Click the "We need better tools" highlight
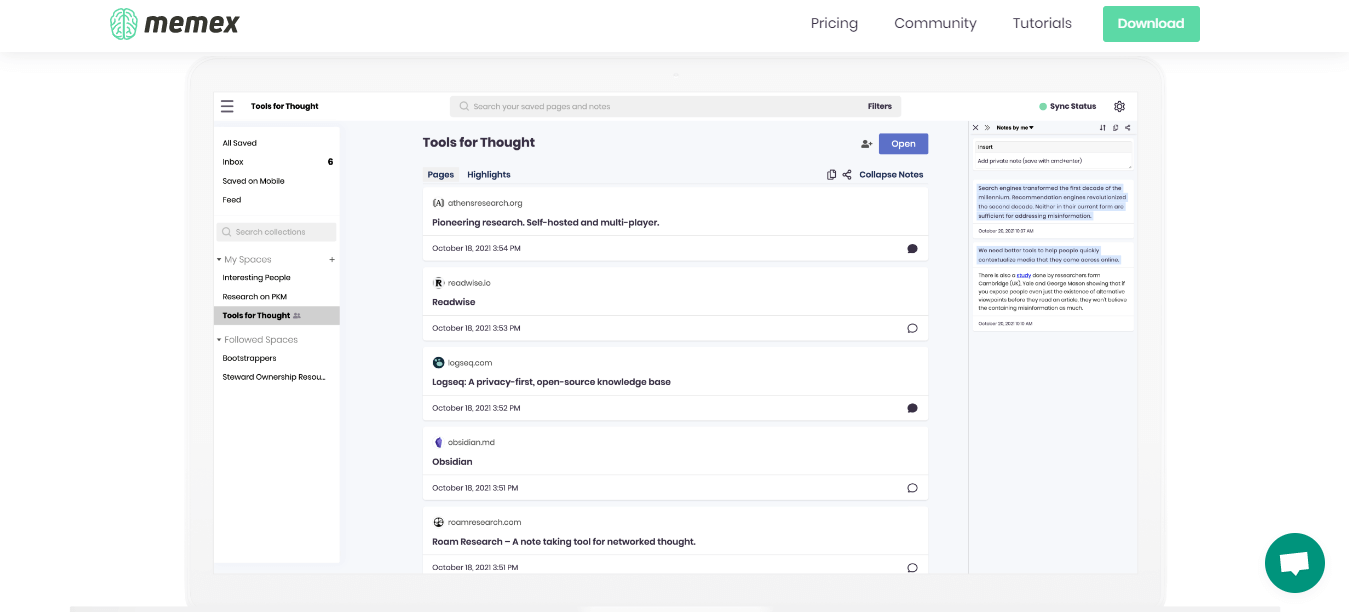 (x=1049, y=254)
